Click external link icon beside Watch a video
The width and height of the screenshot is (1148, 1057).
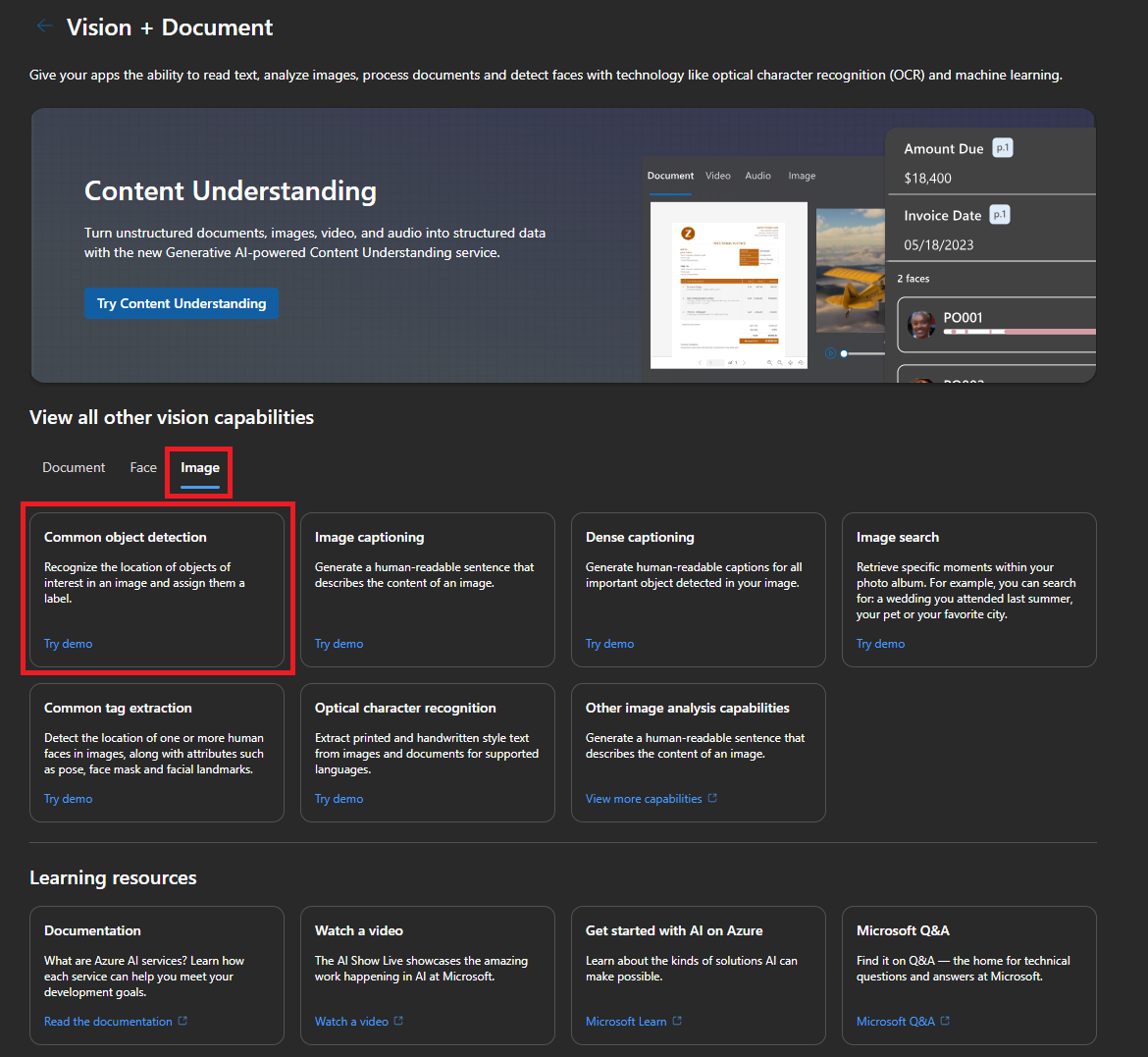[398, 1021]
